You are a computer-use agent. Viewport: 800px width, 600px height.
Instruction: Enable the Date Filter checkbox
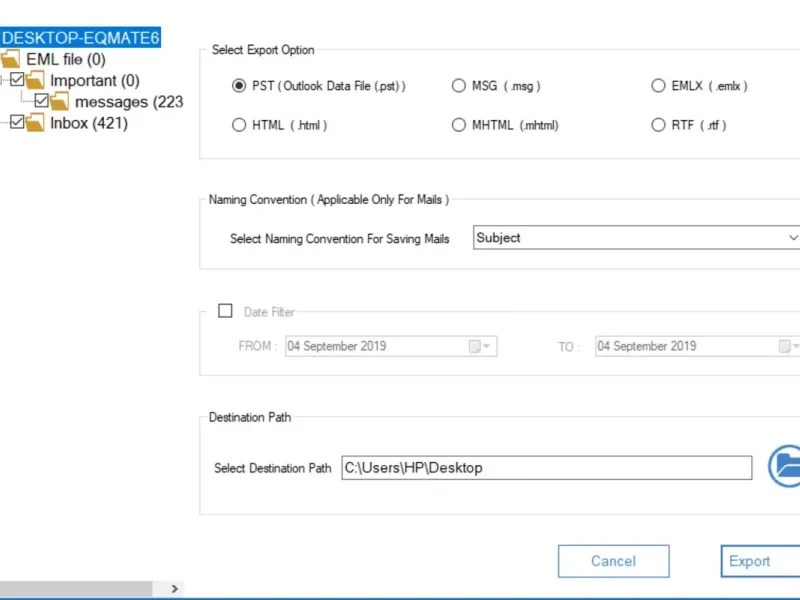[x=225, y=311]
